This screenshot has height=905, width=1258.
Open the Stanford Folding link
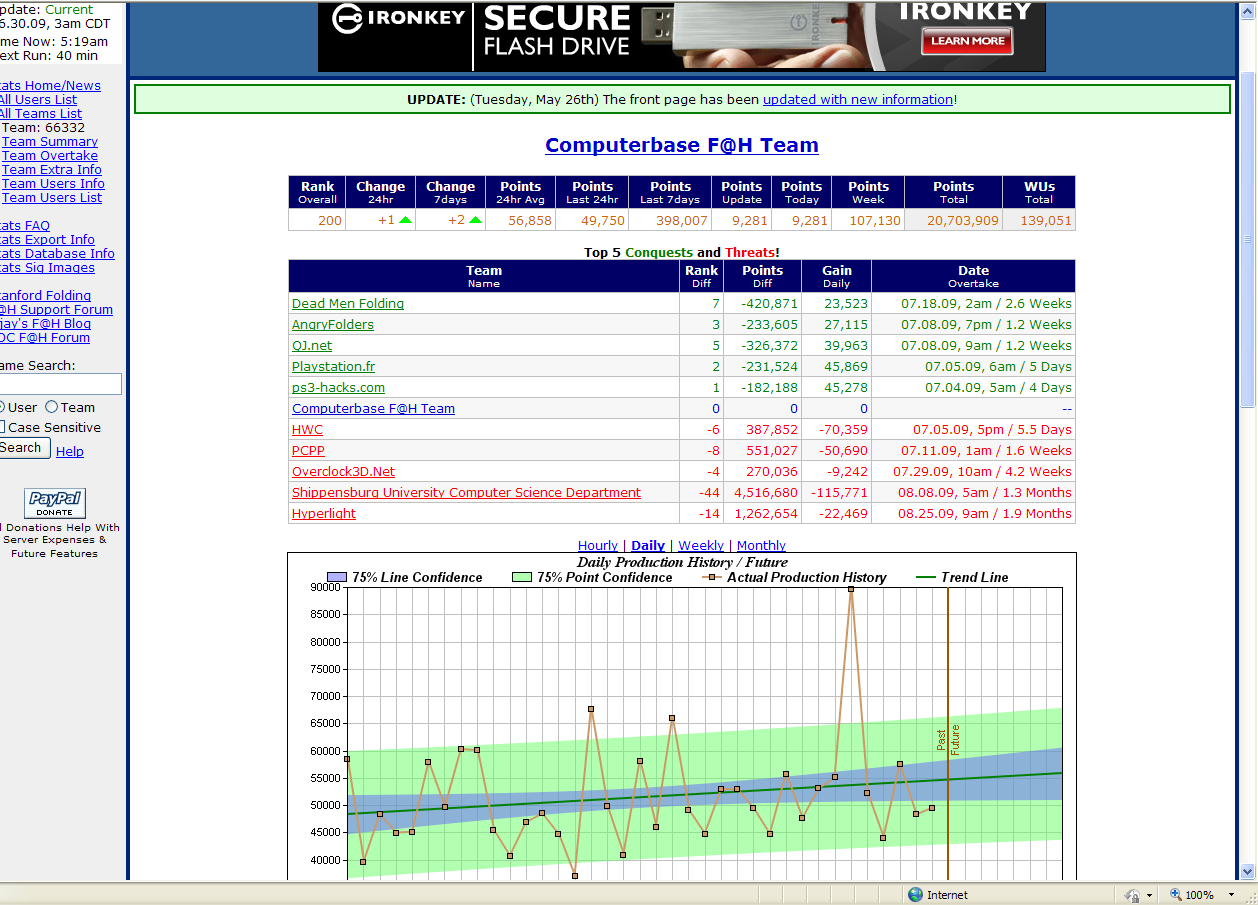tap(45, 296)
